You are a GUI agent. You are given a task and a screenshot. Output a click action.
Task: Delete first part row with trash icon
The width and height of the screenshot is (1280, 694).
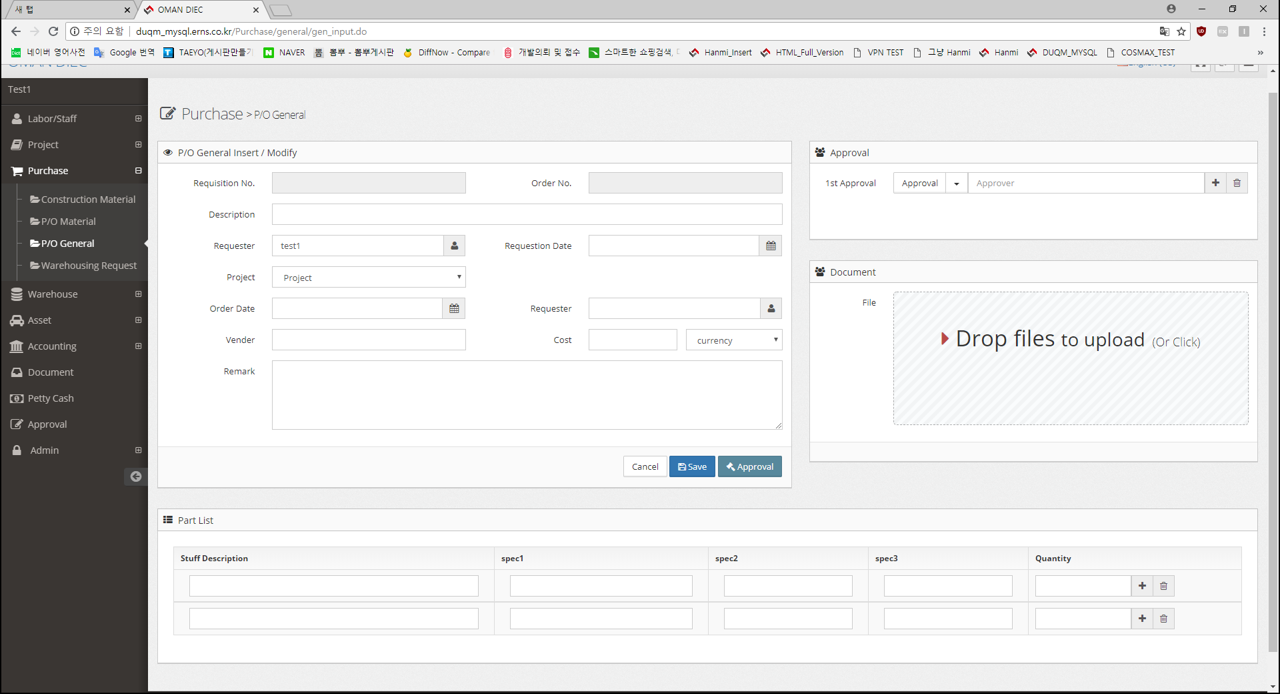(1163, 586)
